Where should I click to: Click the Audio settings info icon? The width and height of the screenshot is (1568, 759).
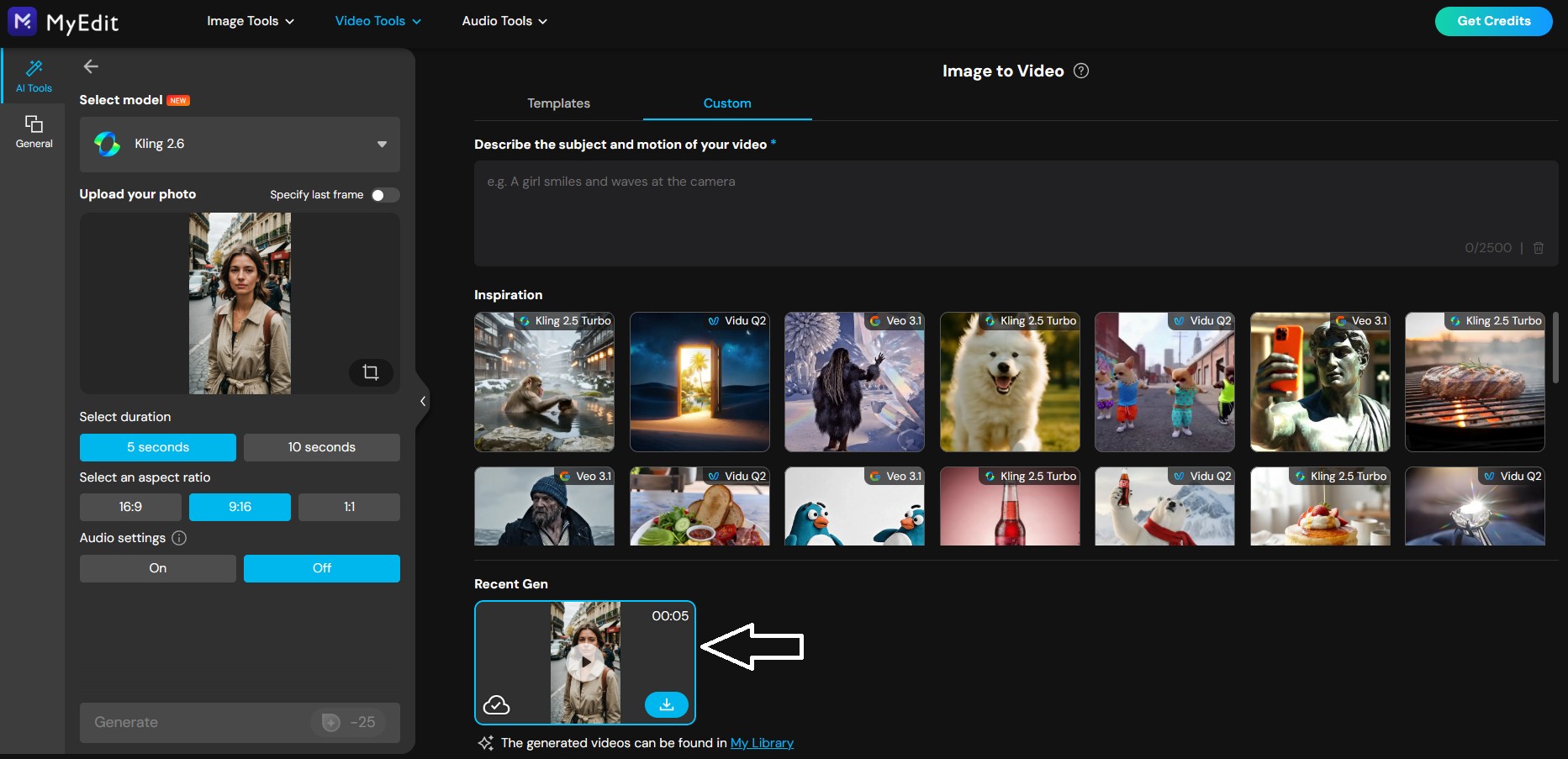179,538
